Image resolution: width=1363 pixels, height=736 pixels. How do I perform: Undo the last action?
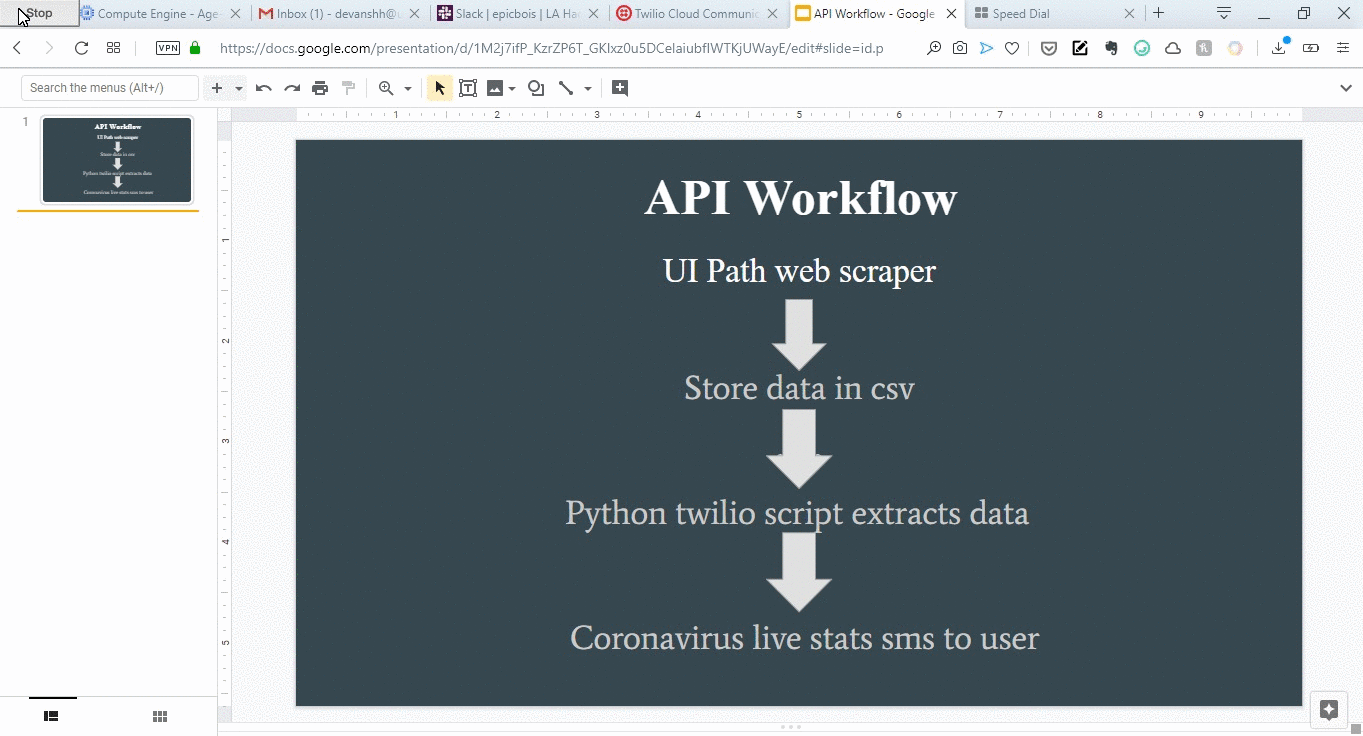click(263, 88)
